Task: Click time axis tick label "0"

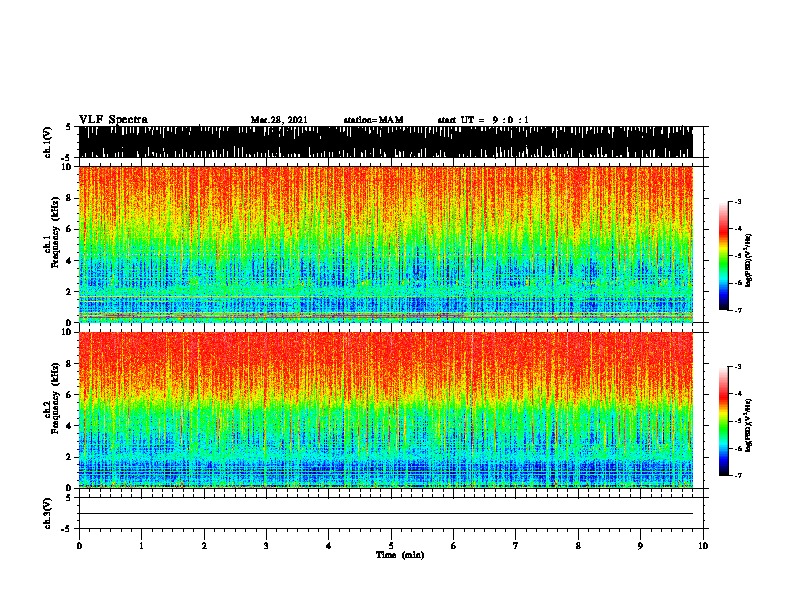Action: [x=79, y=546]
